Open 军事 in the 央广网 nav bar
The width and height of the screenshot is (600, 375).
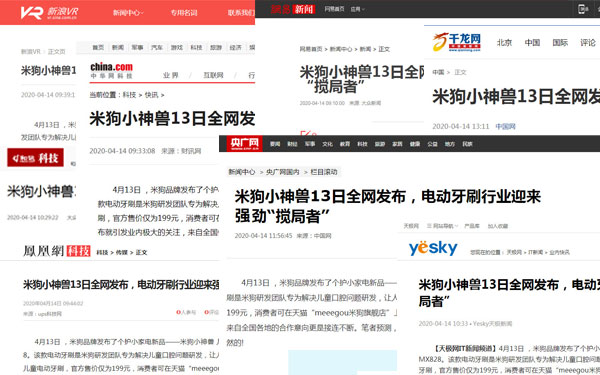[310, 144]
